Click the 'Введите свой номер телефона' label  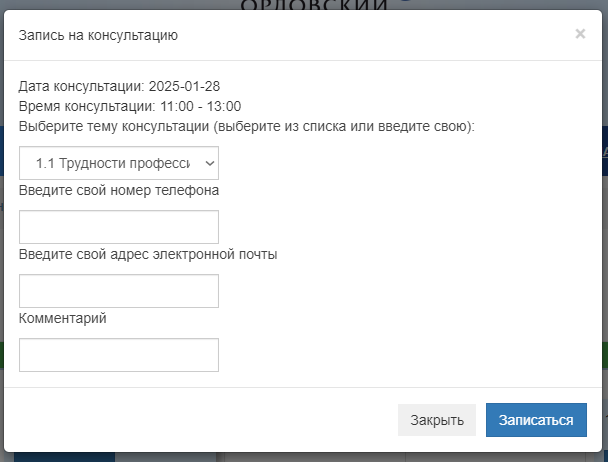(119, 190)
